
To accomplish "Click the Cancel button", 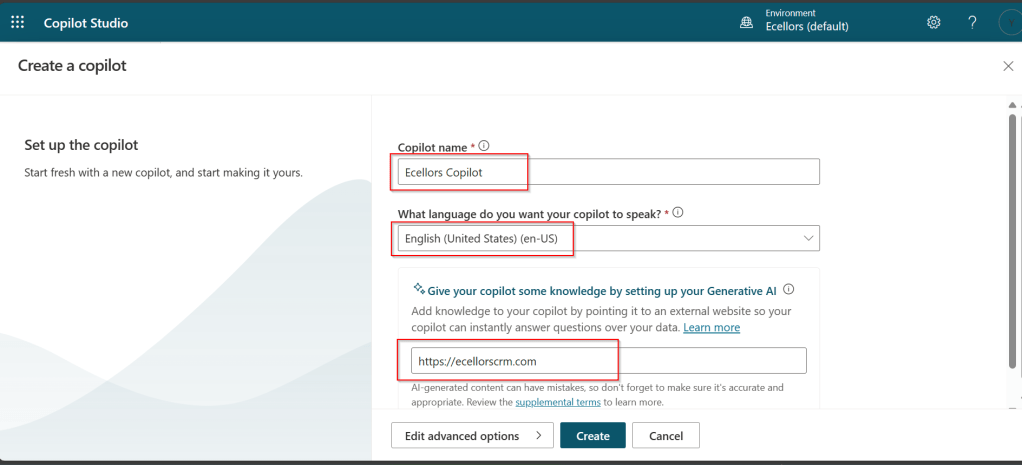I will coord(665,436).
